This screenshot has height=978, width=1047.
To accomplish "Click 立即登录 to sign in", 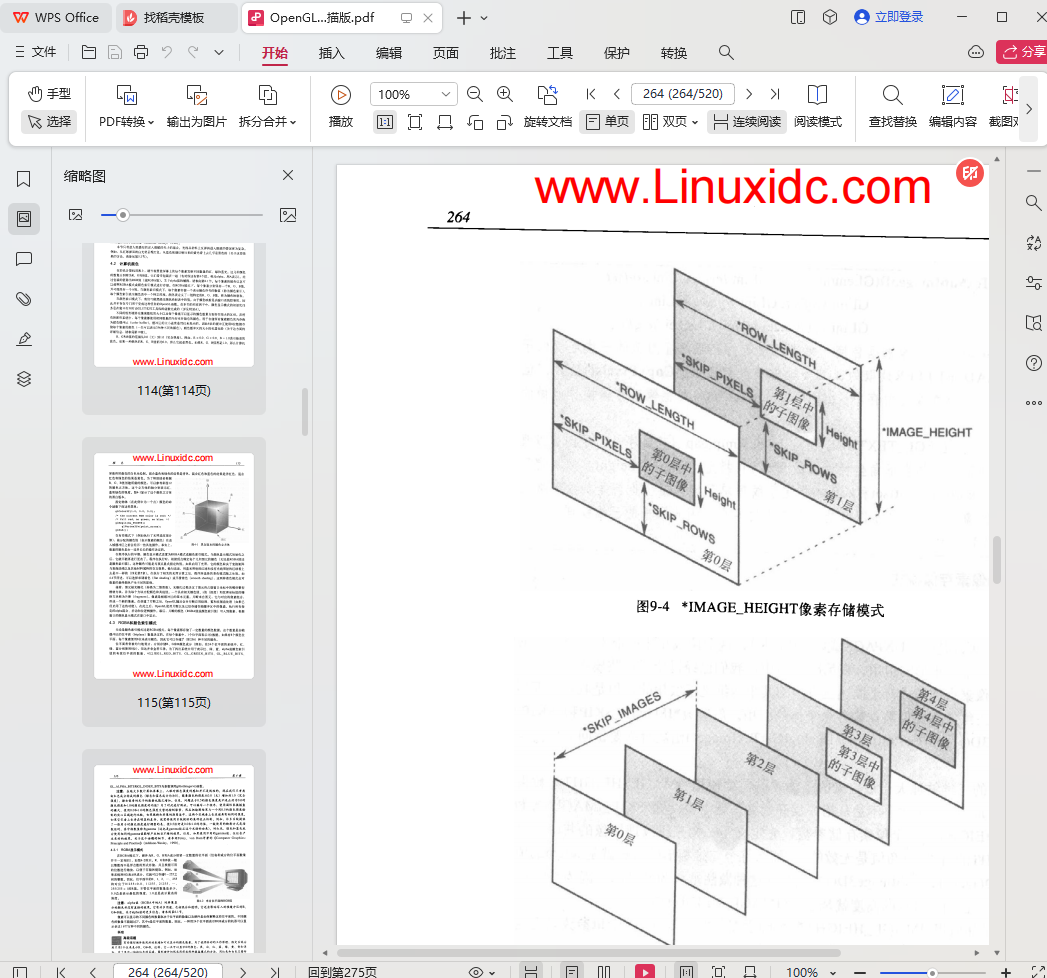I will tap(889, 17).
